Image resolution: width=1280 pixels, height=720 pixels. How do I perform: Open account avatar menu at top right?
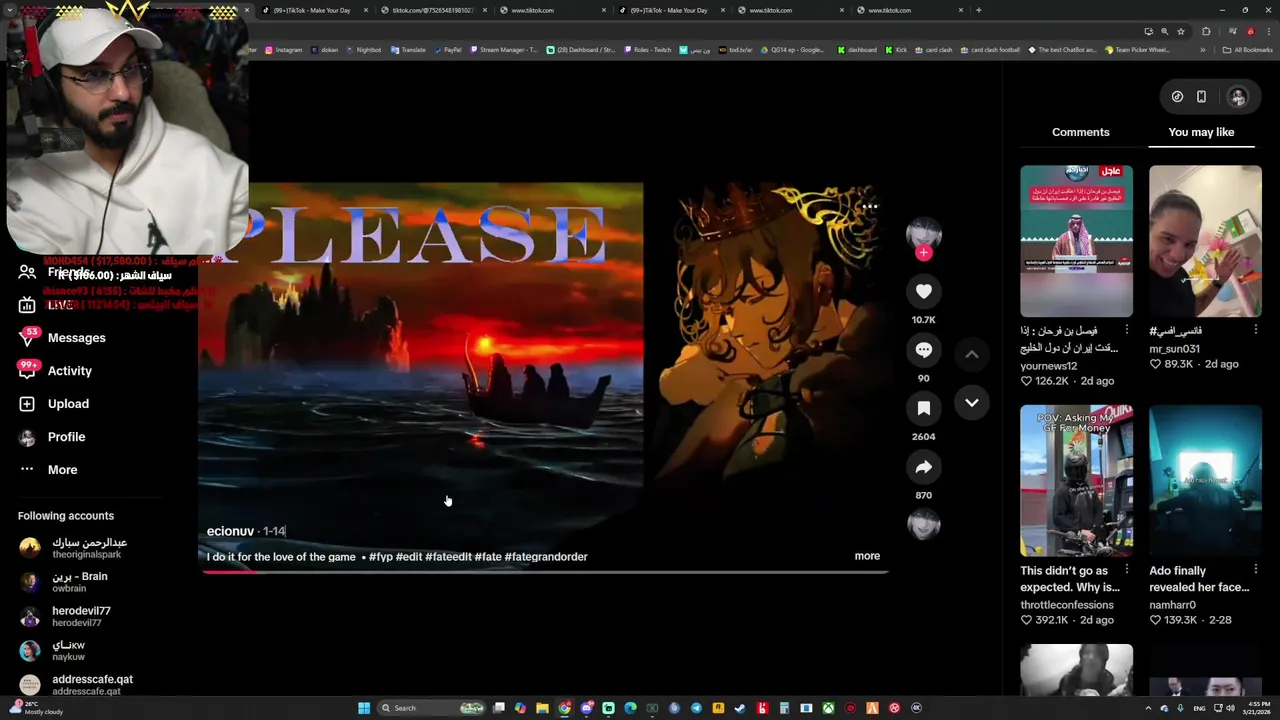tap(1238, 97)
